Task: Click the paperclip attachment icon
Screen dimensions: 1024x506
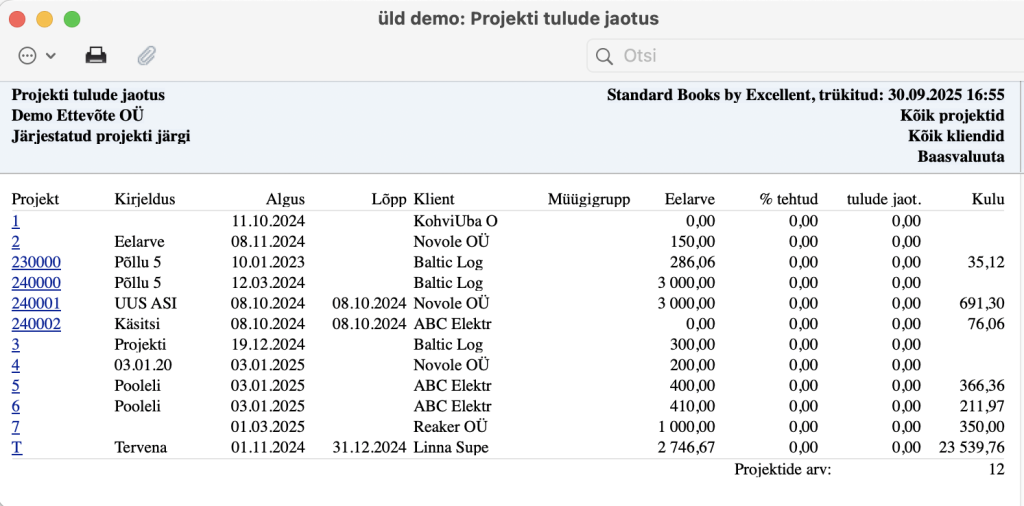Action: coord(146,55)
